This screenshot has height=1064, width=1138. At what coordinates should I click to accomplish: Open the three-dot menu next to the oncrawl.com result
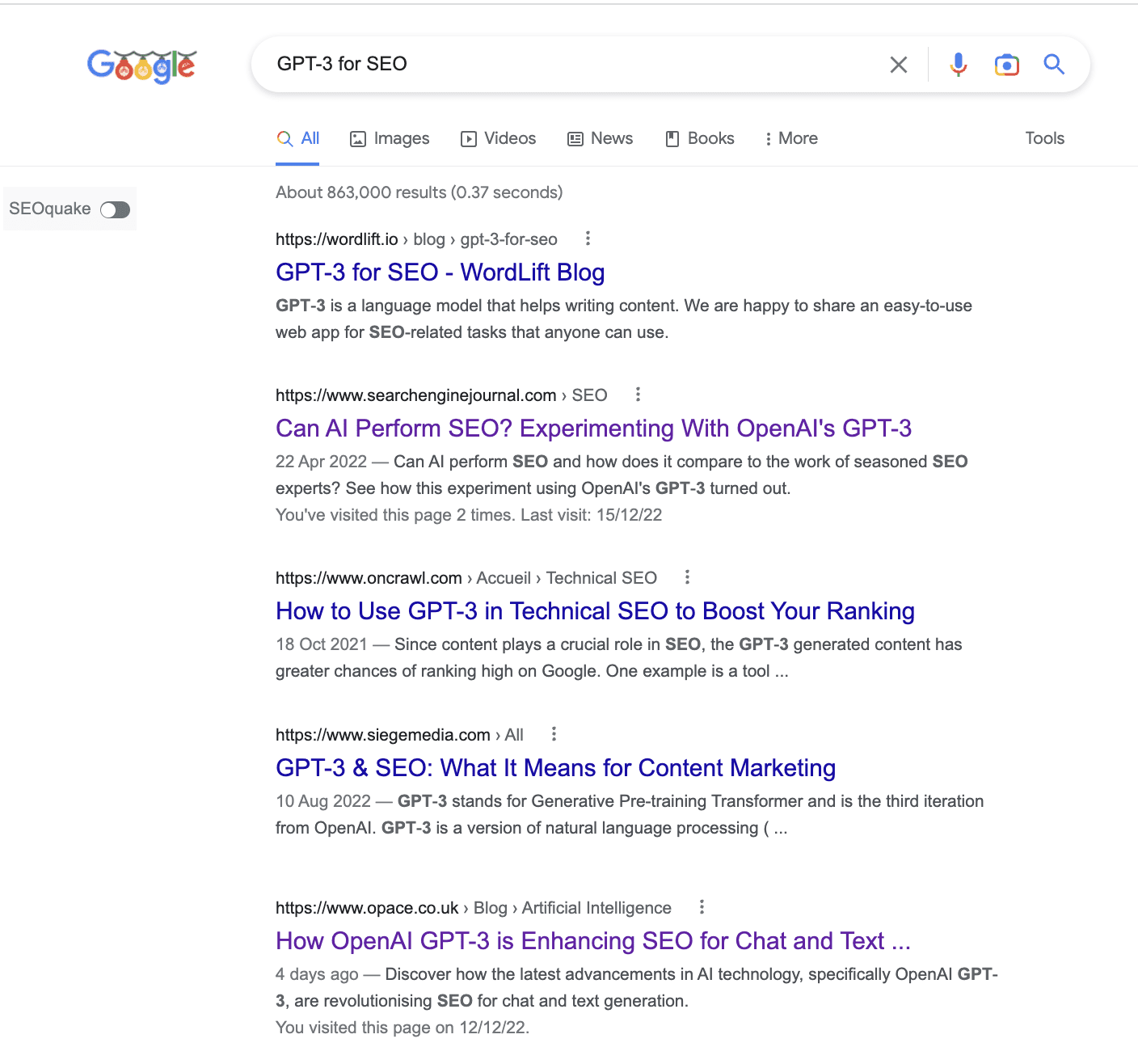[x=686, y=577]
